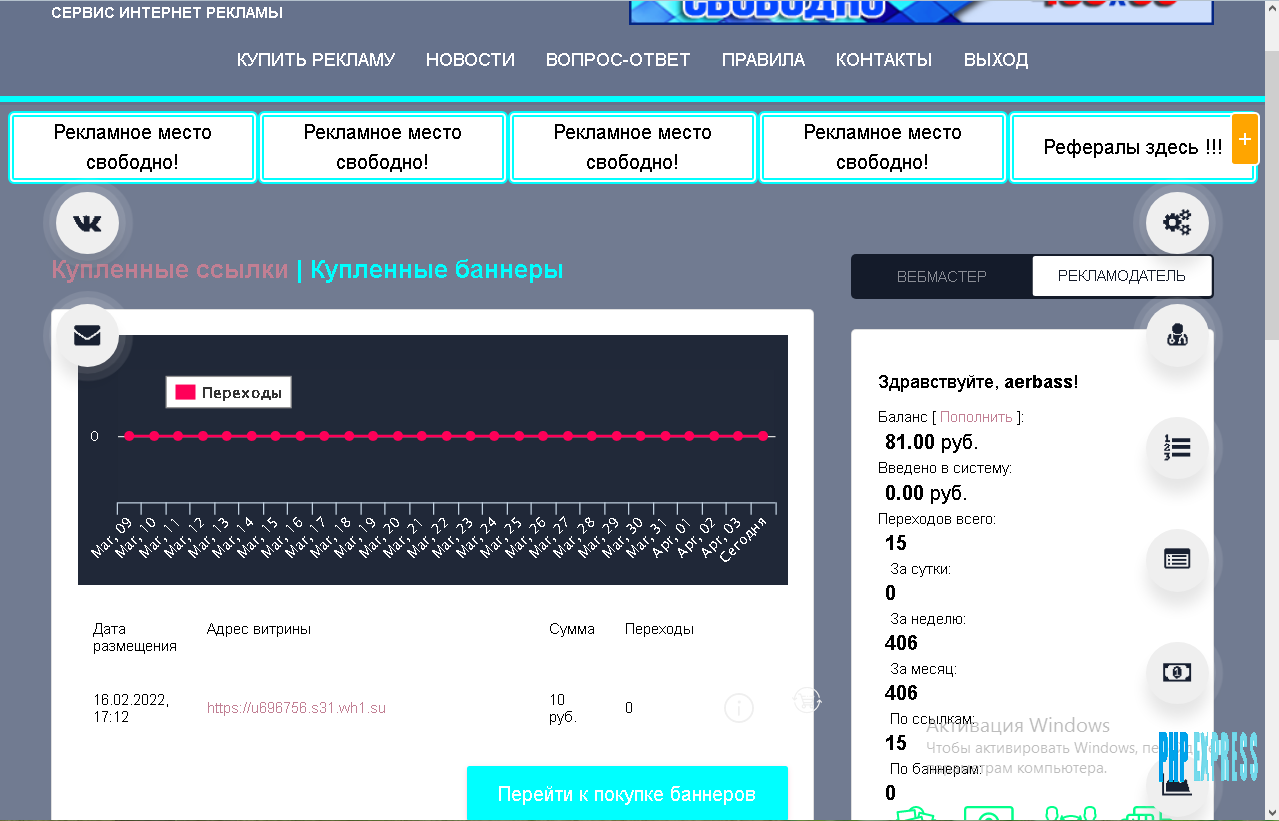Click the СЕРВИС ИНТЕРНЕТ РЕКЛАМЫ site title
Screen dimensions: 1279x821
pos(167,13)
